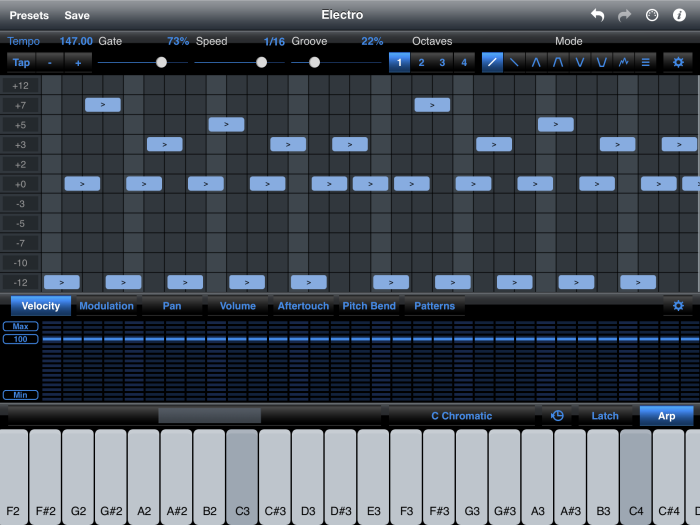Click Save in the top bar
Screen dimensions: 700x525
(x=77, y=15)
